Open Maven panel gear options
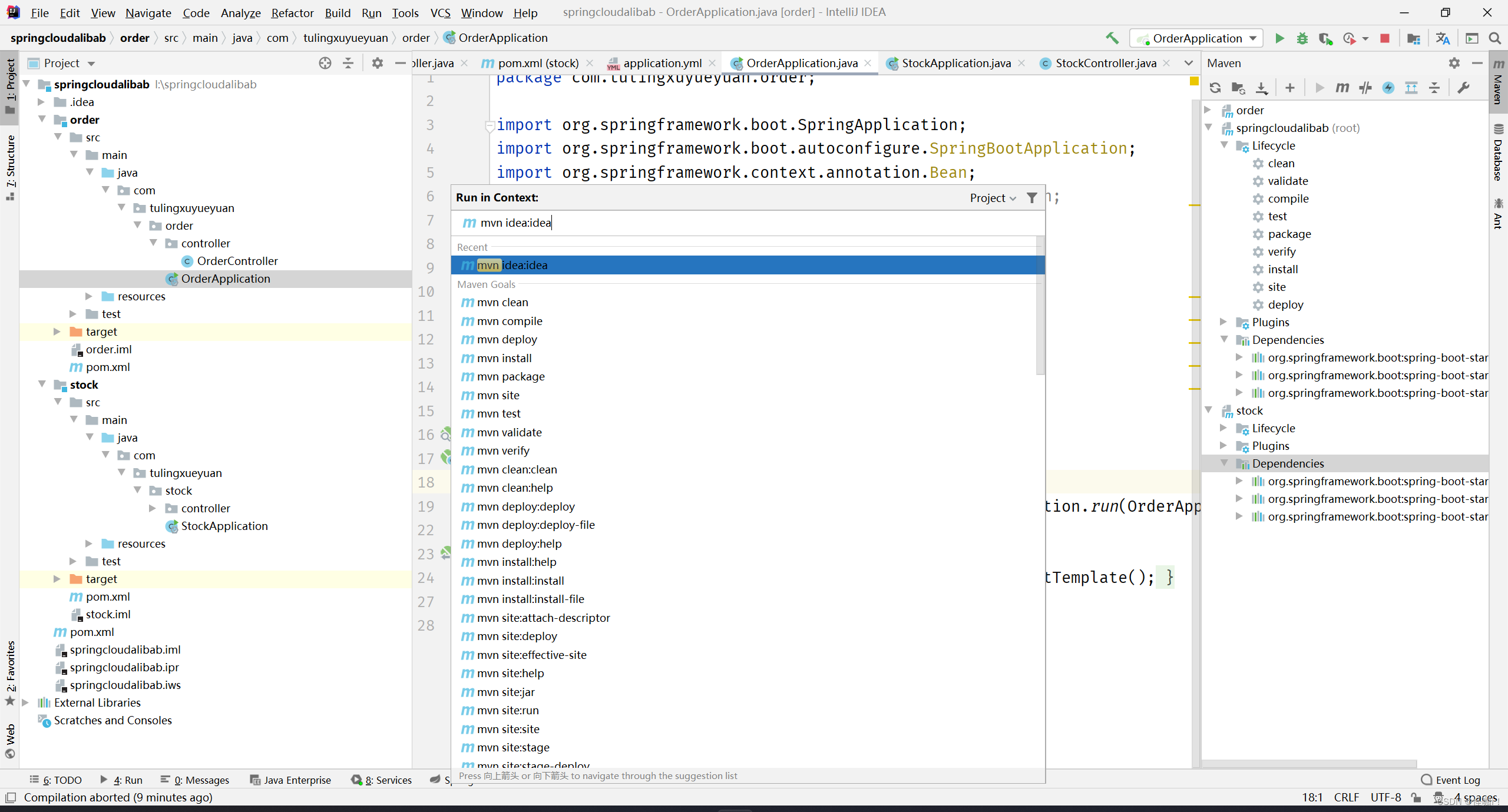This screenshot has height=812, width=1508. 1454,63
